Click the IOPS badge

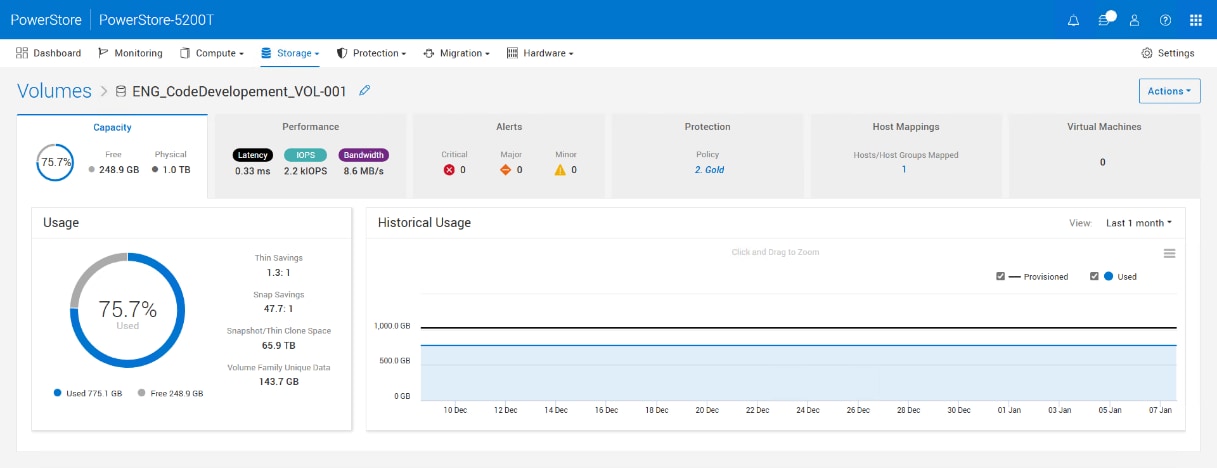pos(305,155)
